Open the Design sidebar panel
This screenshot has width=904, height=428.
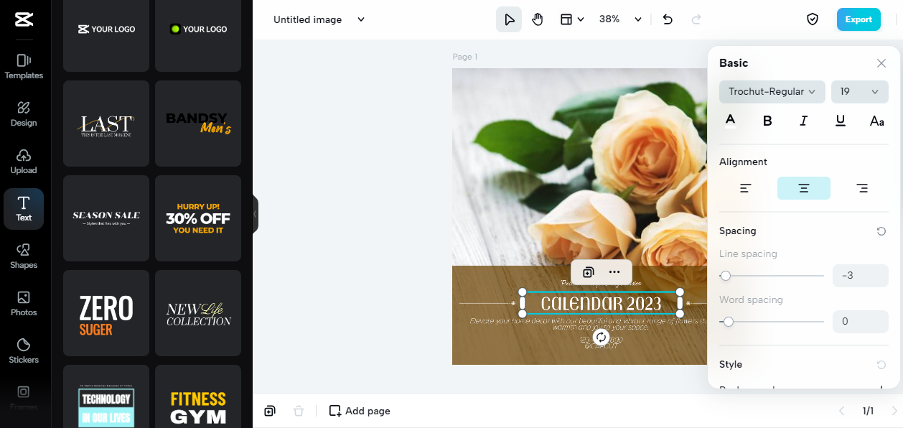[24, 114]
